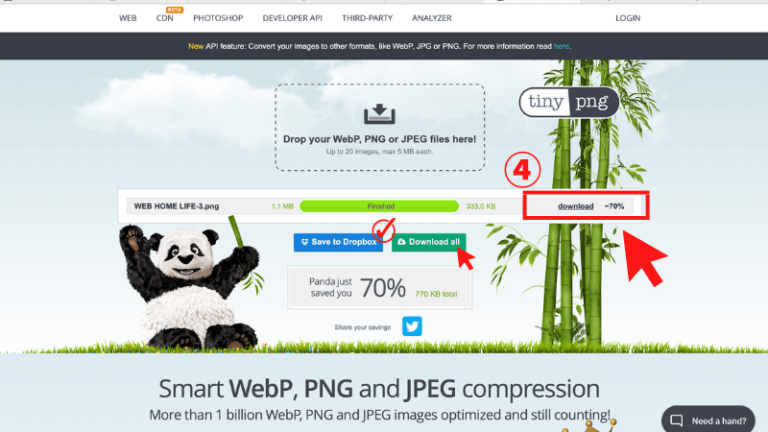
Task: Click the cloud icon on Download all
Action: [402, 242]
